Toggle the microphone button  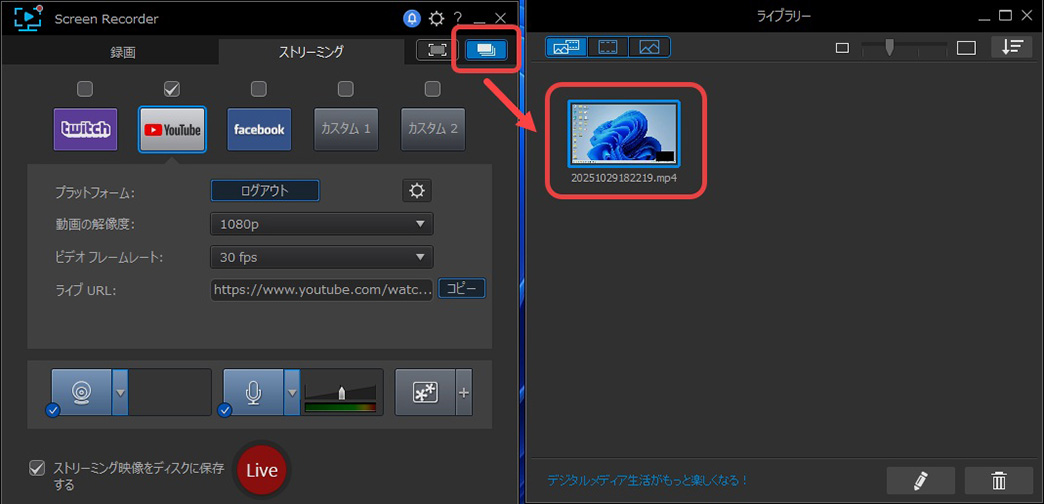(253, 392)
